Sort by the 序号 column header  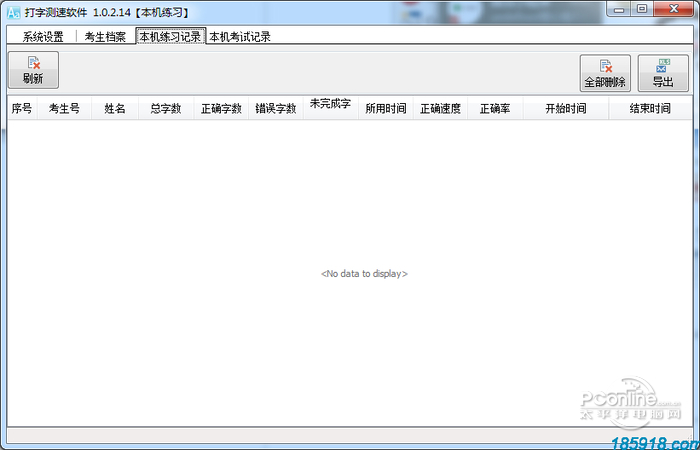(22, 108)
